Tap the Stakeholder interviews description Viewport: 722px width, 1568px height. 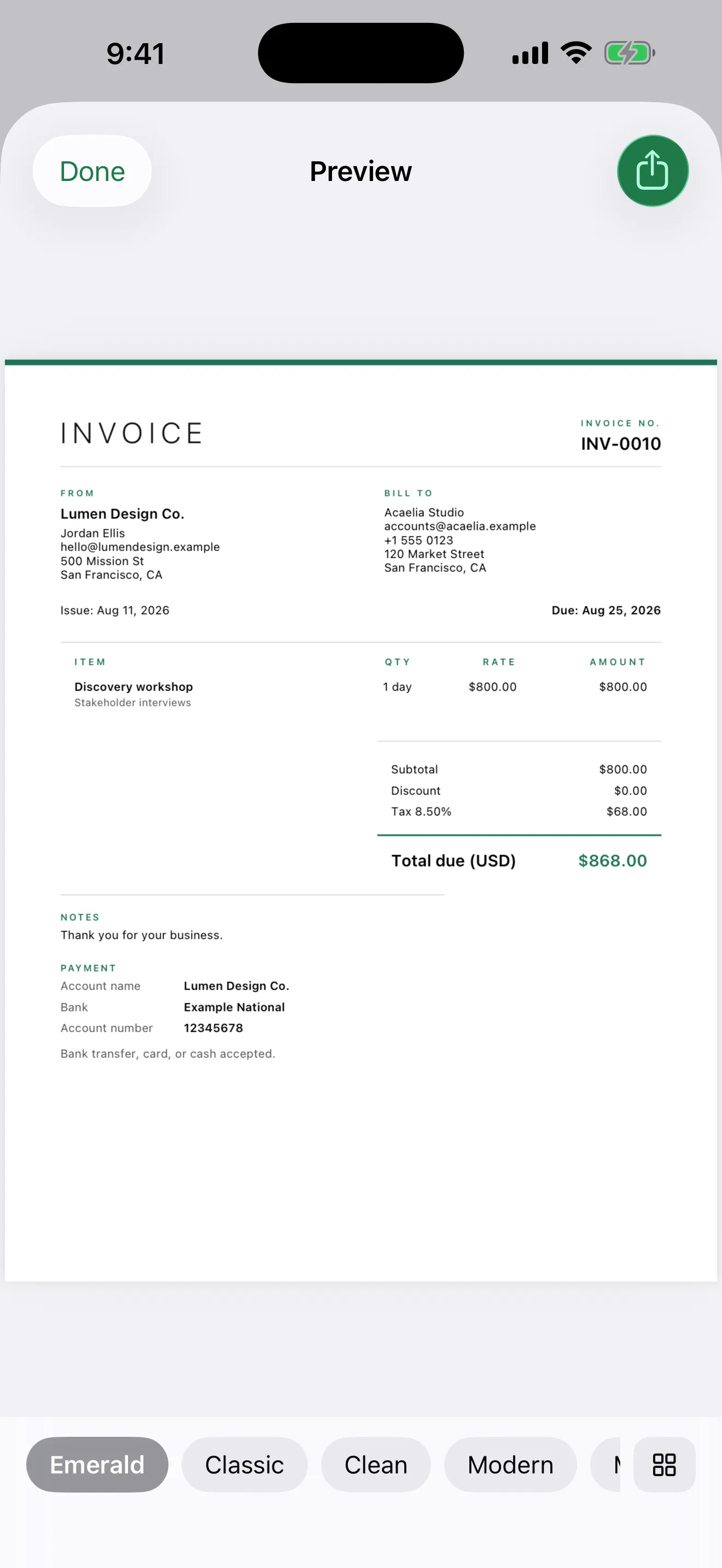click(x=133, y=703)
